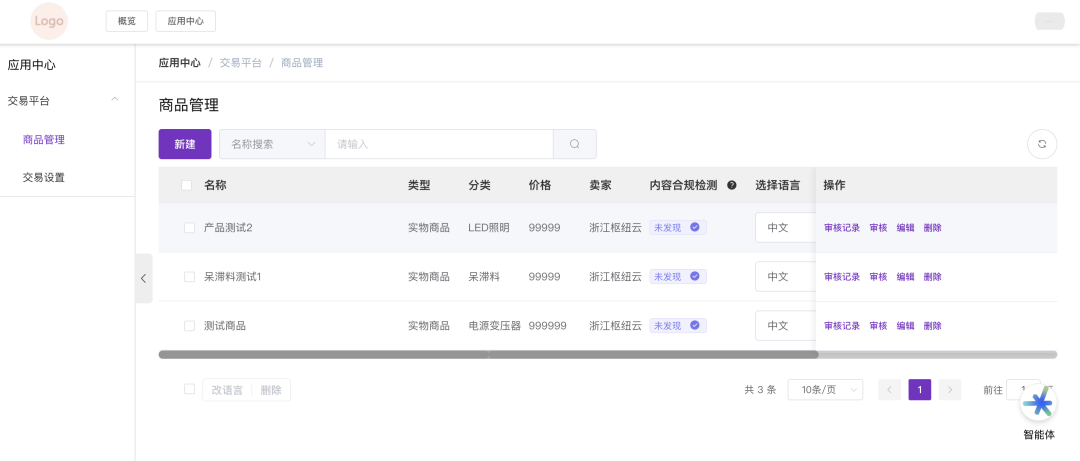The height and width of the screenshot is (461, 1080).
Task: Click the Logo image in the header
Action: coord(49,21)
